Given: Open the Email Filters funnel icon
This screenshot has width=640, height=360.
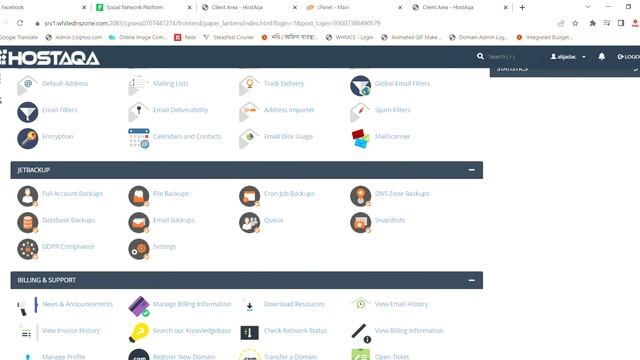Looking at the screenshot, I should (x=27, y=112).
